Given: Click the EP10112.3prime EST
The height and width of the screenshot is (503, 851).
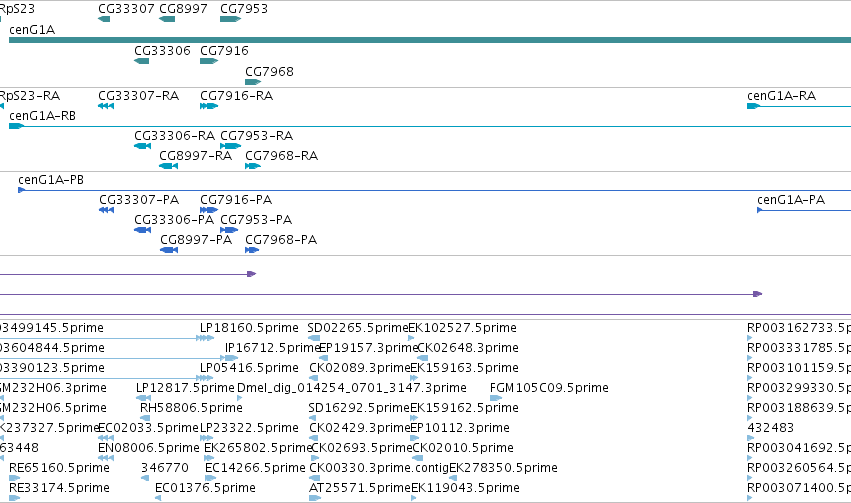Looking at the screenshot, I should tap(460, 428).
